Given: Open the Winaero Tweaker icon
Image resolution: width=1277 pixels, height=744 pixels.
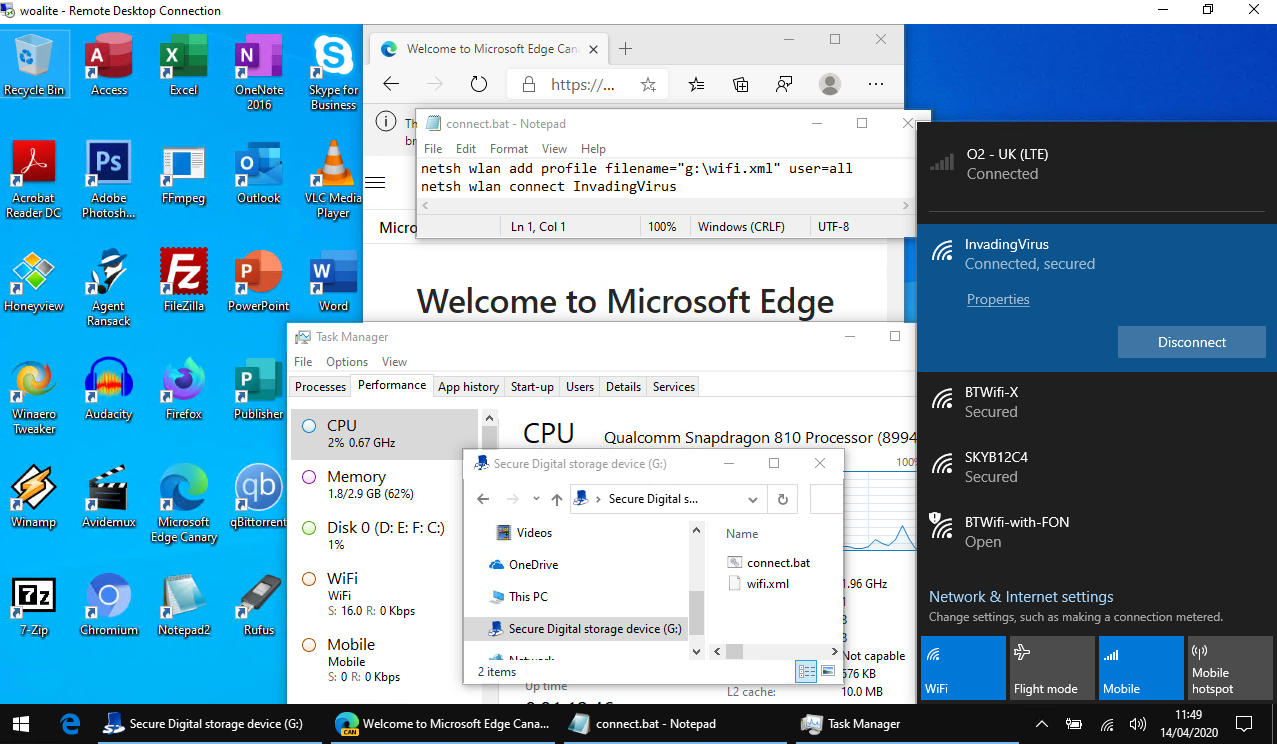Looking at the screenshot, I should [x=34, y=396].
